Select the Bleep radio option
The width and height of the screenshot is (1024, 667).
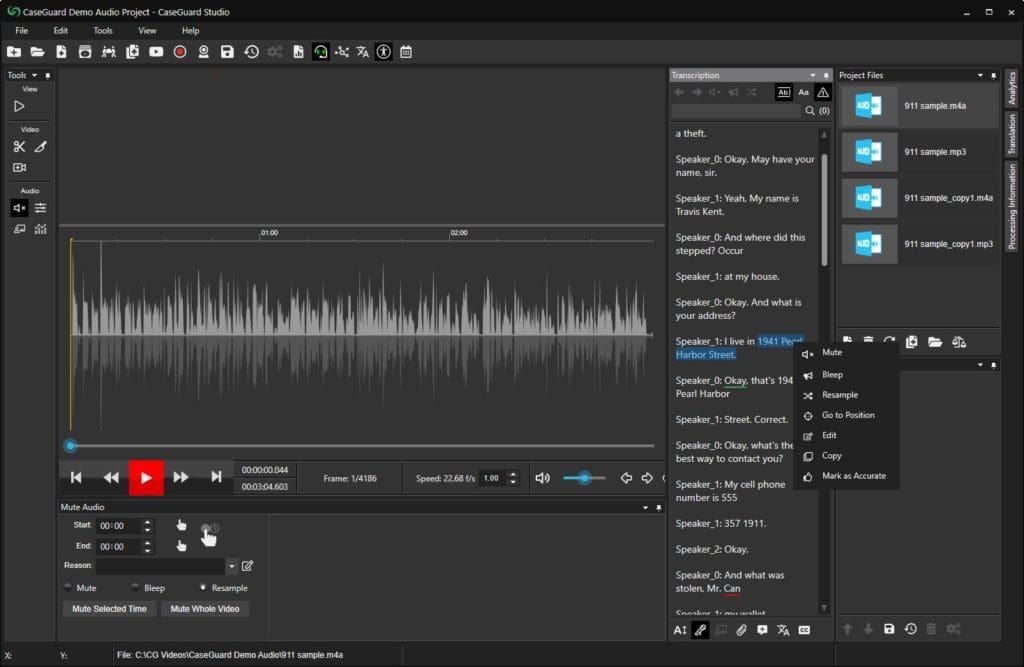pos(136,588)
